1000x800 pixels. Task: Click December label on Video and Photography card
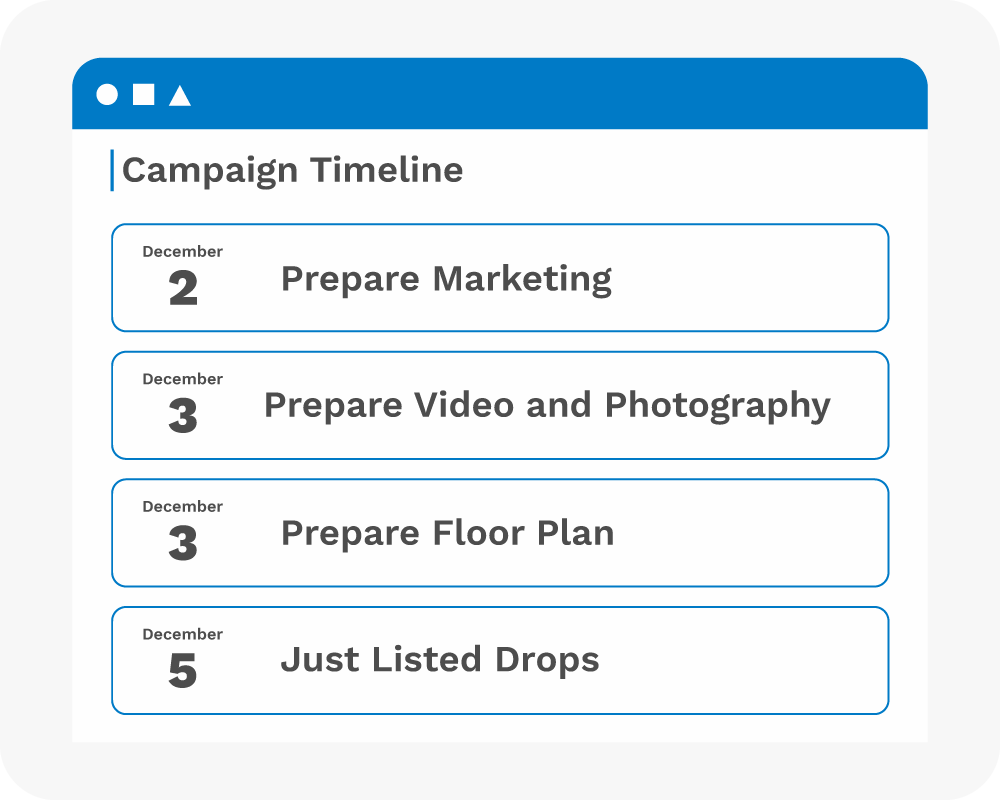pos(182,379)
